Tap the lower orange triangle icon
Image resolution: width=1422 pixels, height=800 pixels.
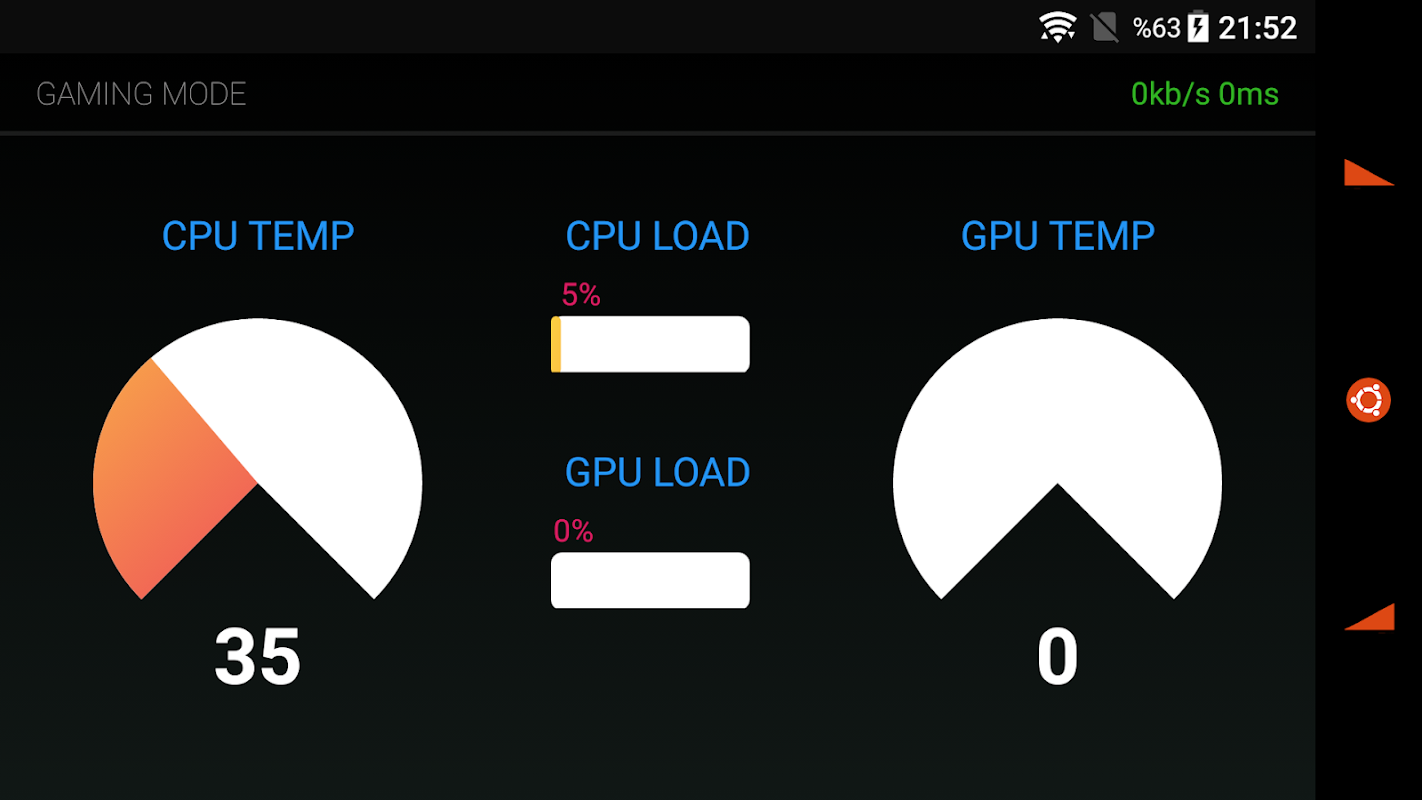[1369, 617]
